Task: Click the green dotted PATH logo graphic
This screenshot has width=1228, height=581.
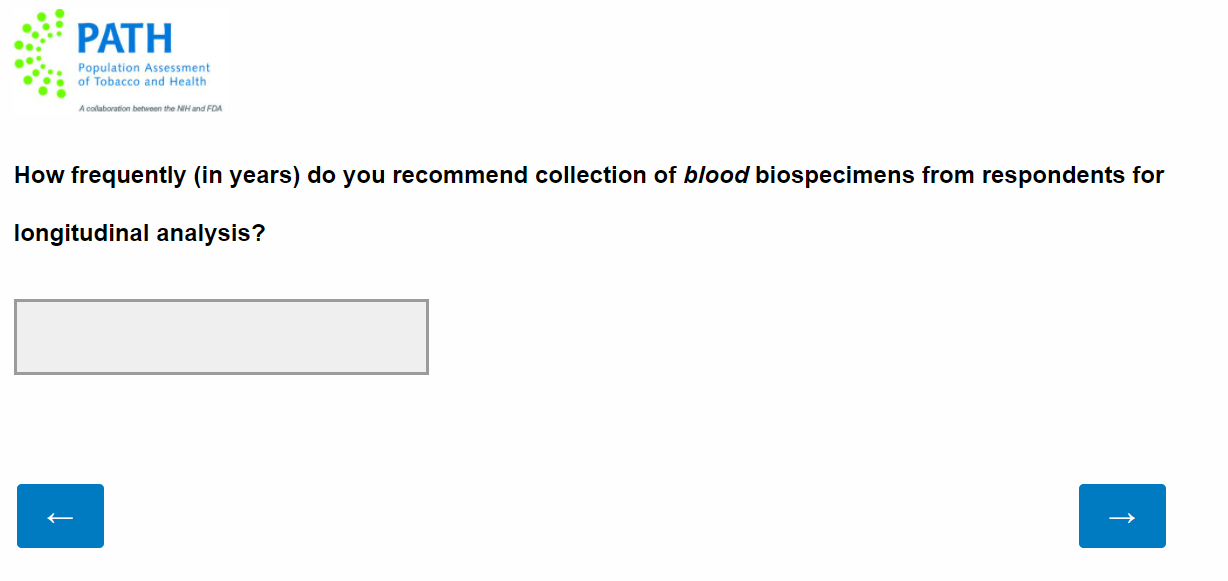Action: click(x=40, y=53)
